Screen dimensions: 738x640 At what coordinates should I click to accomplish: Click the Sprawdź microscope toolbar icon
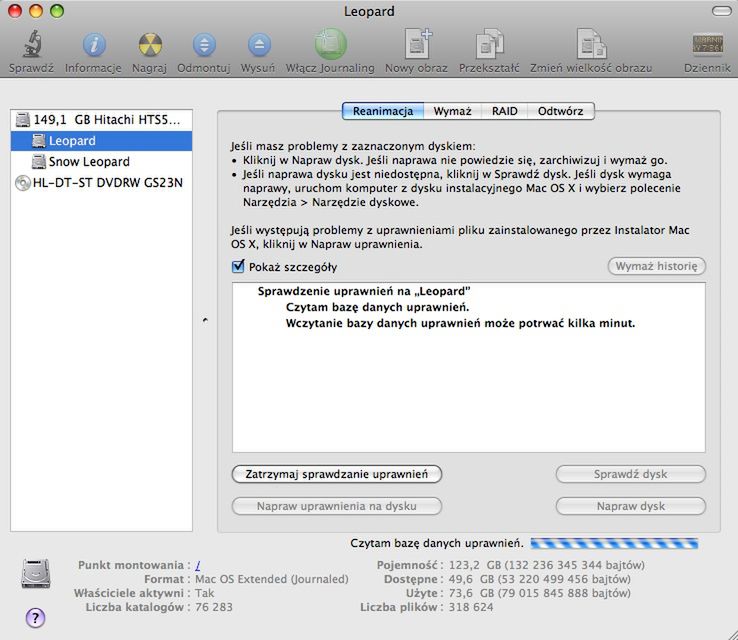point(31,44)
